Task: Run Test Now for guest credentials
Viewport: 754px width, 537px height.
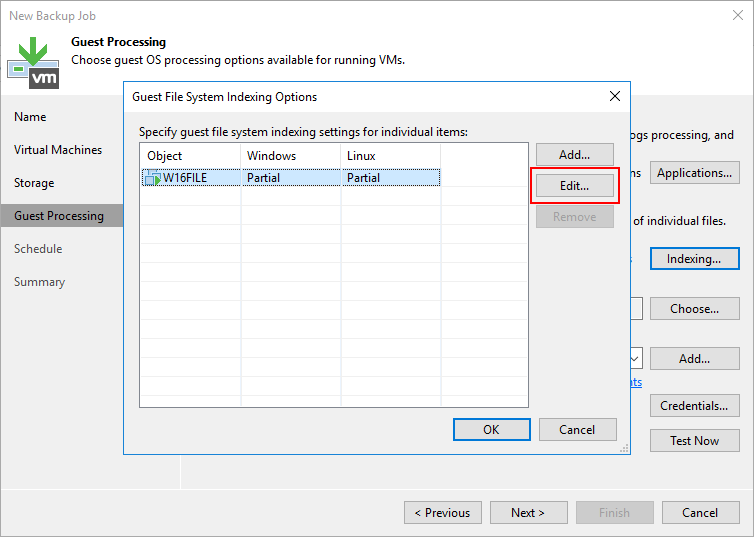Action: pyautogui.click(x=694, y=440)
